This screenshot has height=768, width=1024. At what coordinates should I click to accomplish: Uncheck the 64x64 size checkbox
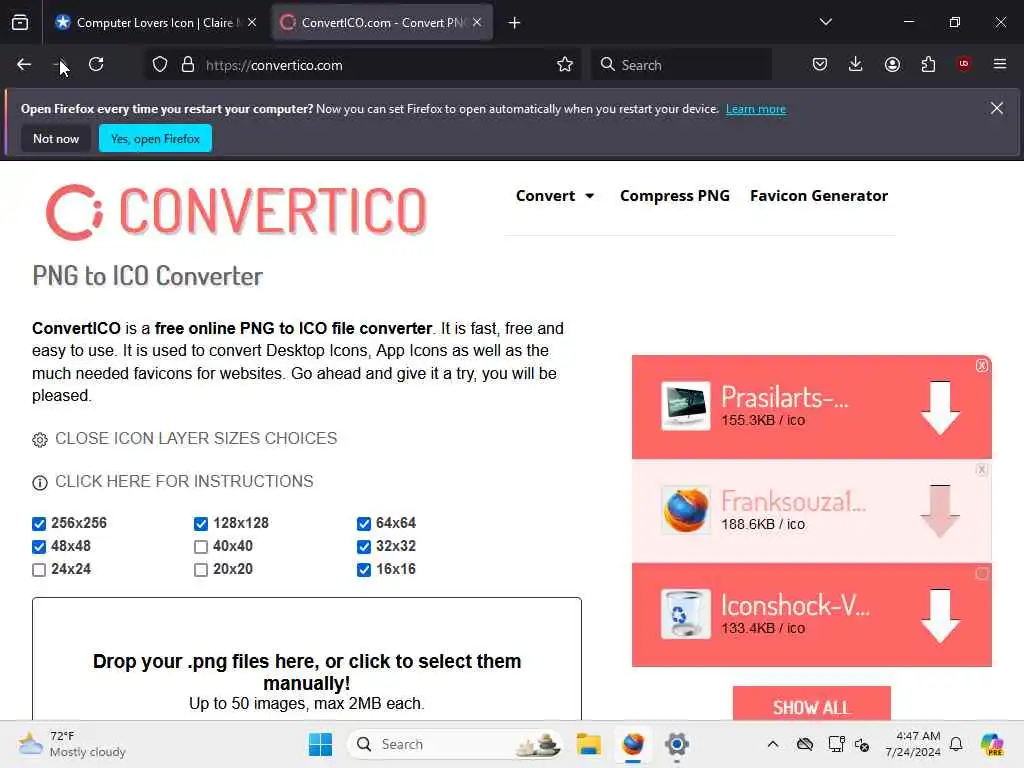[364, 524]
